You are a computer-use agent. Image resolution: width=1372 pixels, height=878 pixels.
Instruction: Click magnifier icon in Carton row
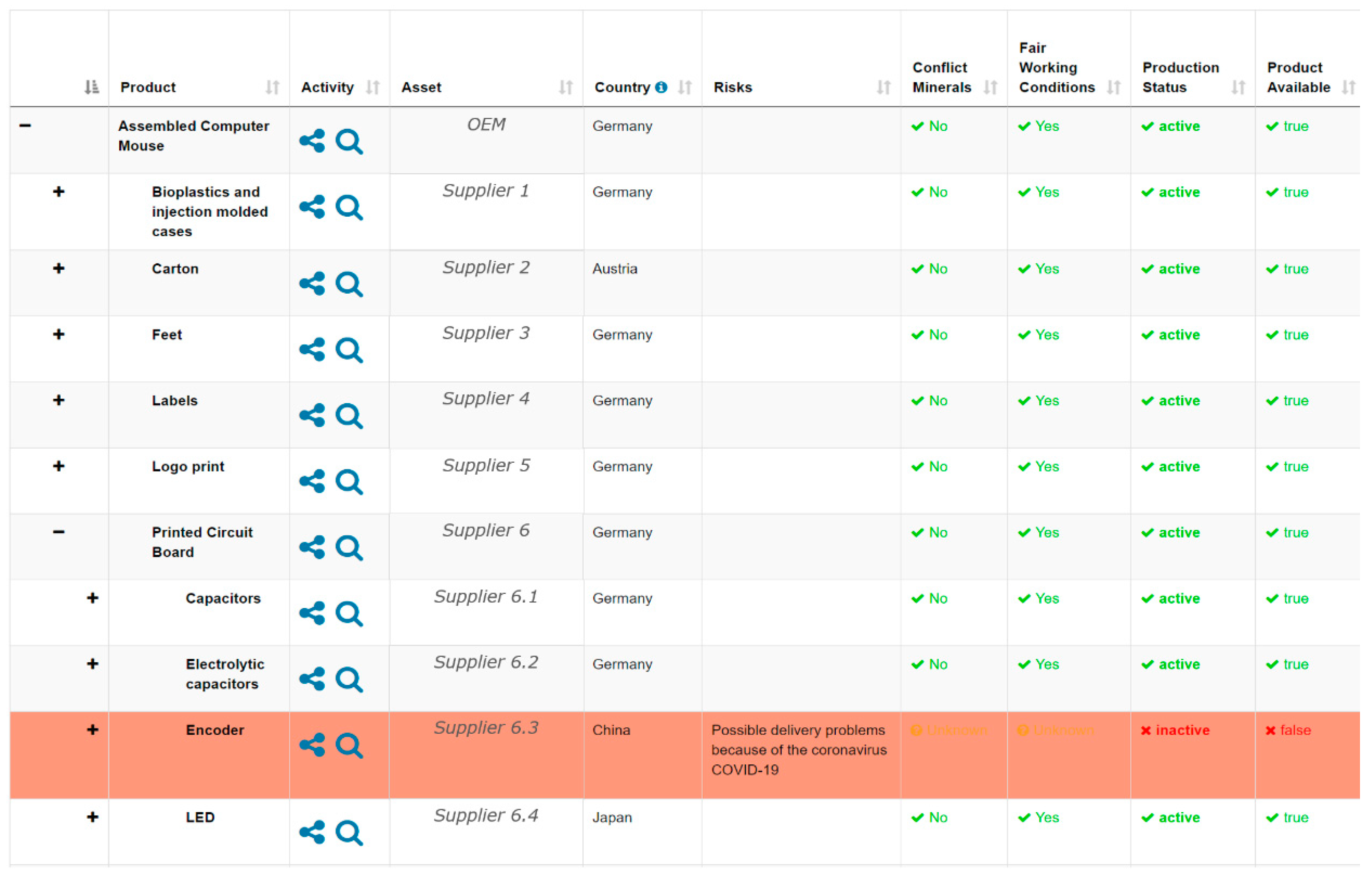click(349, 284)
